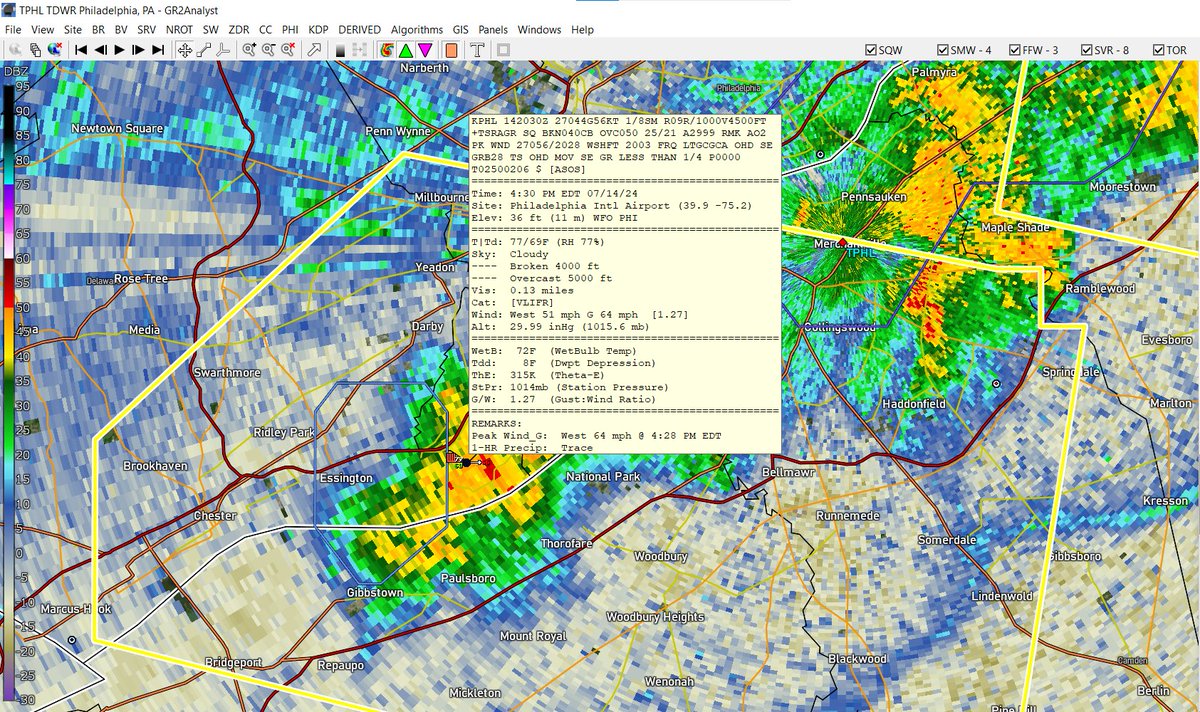Select the cross-section tool icon
This screenshot has width=1200, height=712.
223,49
